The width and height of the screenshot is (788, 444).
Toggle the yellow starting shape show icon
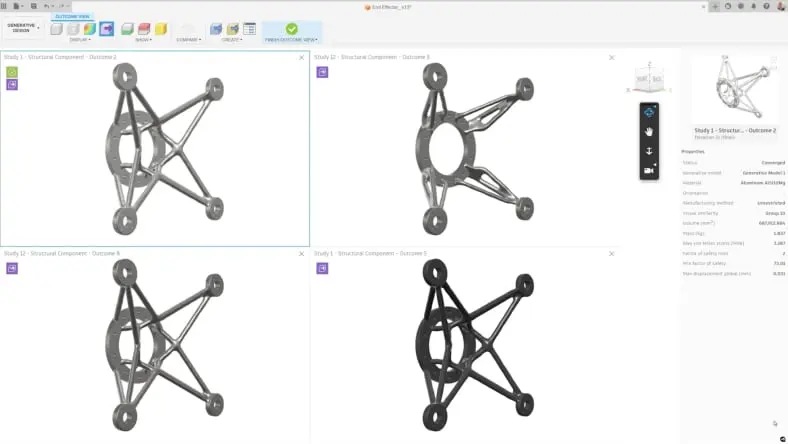[161, 29]
